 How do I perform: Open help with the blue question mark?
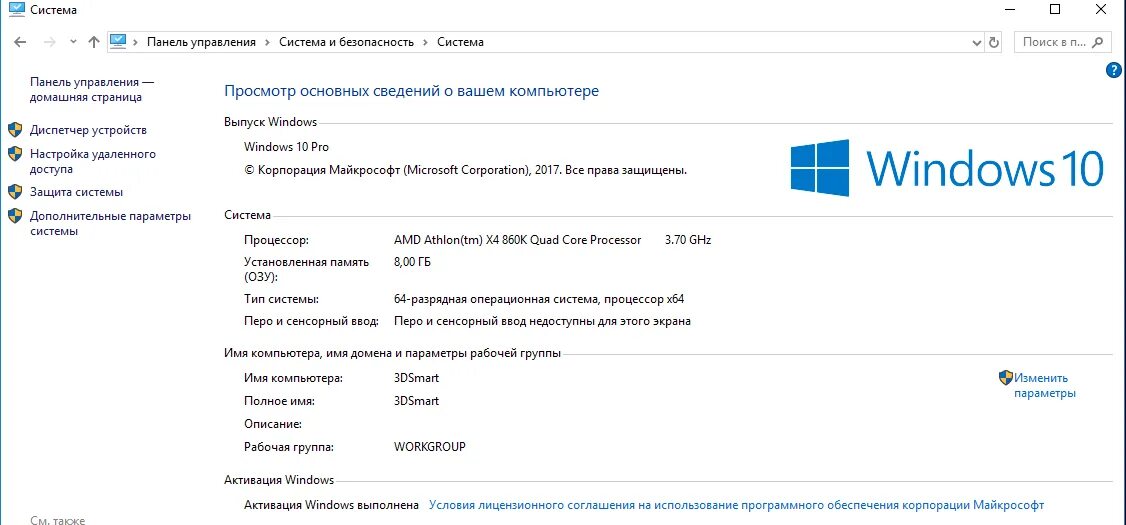tap(1114, 70)
